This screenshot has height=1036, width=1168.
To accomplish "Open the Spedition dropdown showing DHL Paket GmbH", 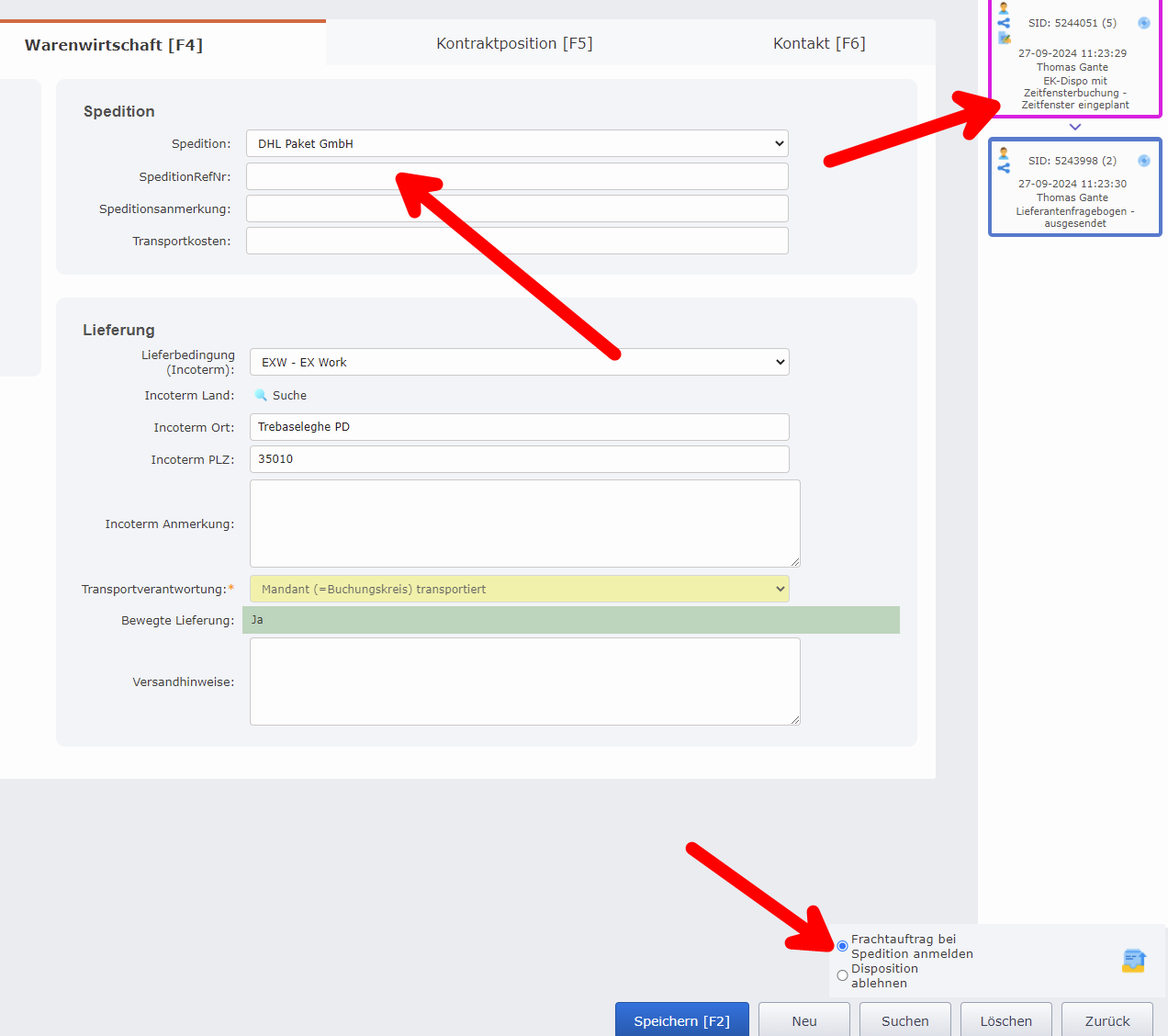I will 517,143.
